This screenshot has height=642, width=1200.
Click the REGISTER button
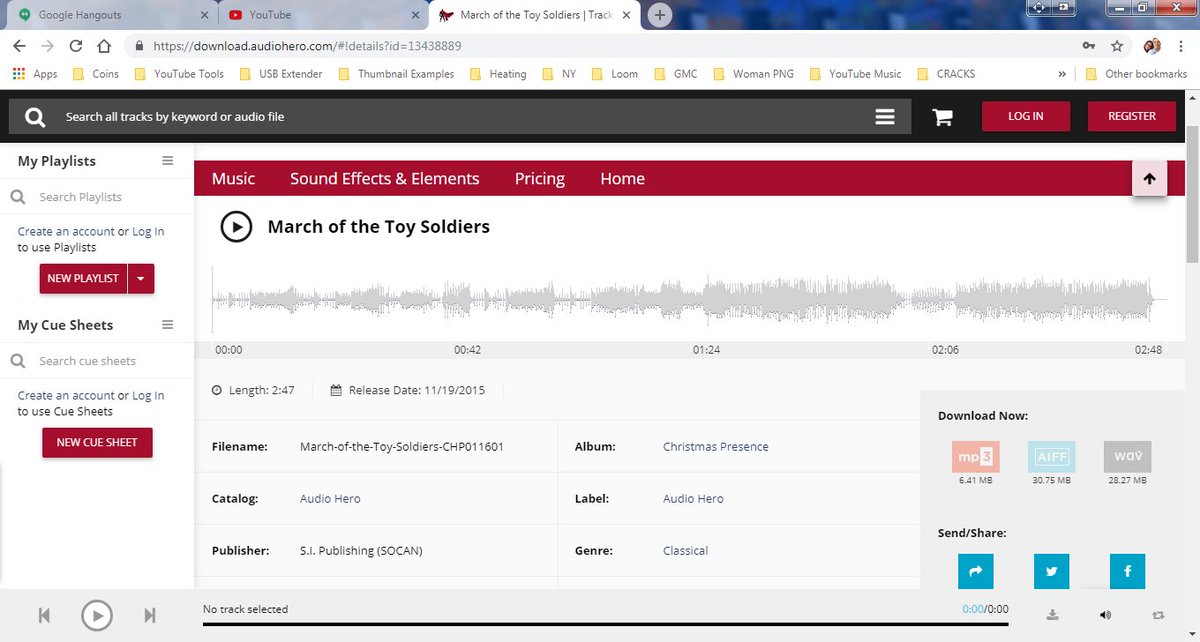coord(1132,116)
